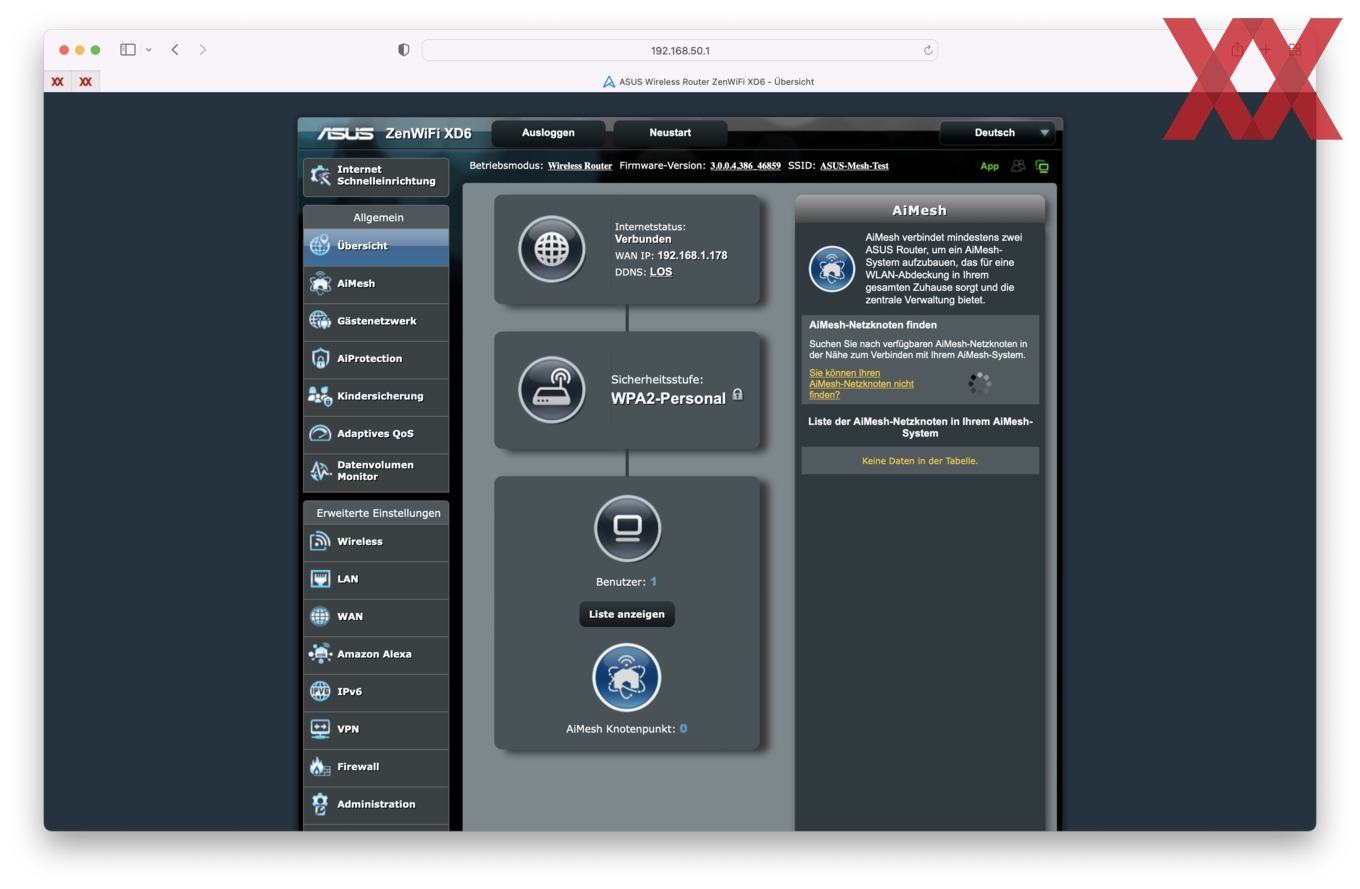Click the wireless router security icon
Screen dimensions: 1360x889
click(552, 390)
